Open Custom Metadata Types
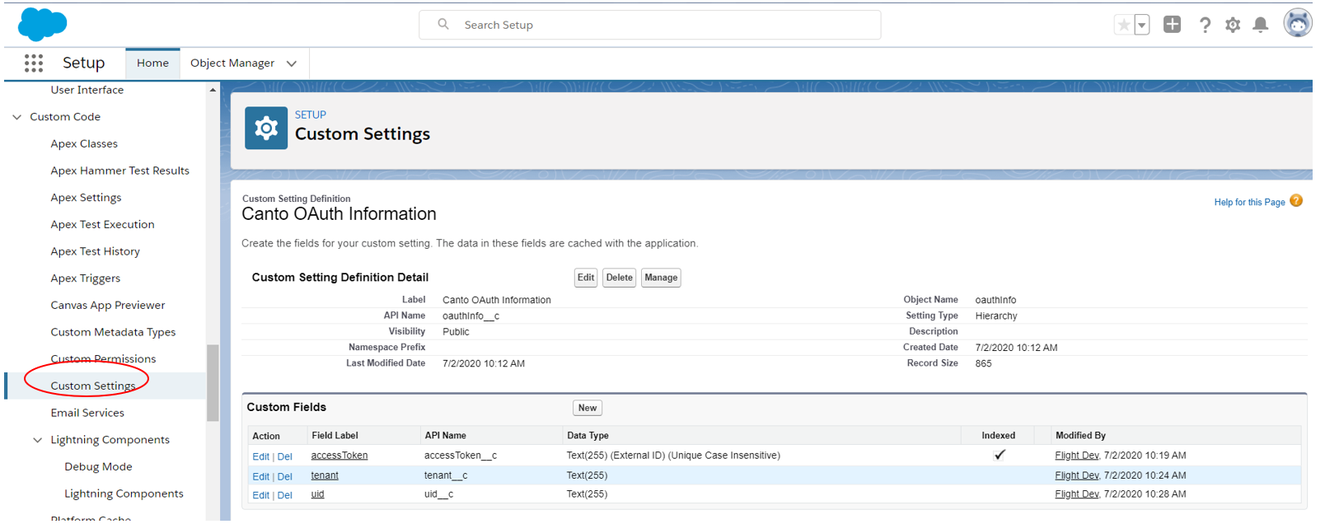Viewport: 1325px width, 524px height. [113, 333]
